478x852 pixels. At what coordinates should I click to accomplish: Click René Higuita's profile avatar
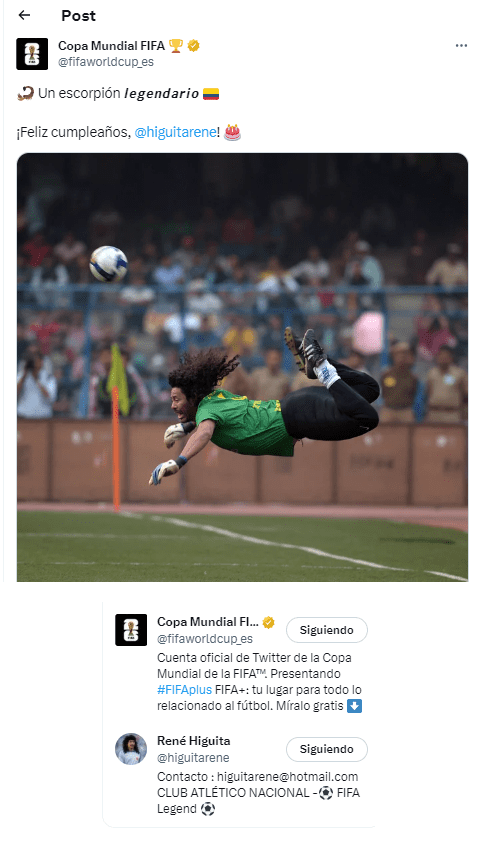coord(131,749)
